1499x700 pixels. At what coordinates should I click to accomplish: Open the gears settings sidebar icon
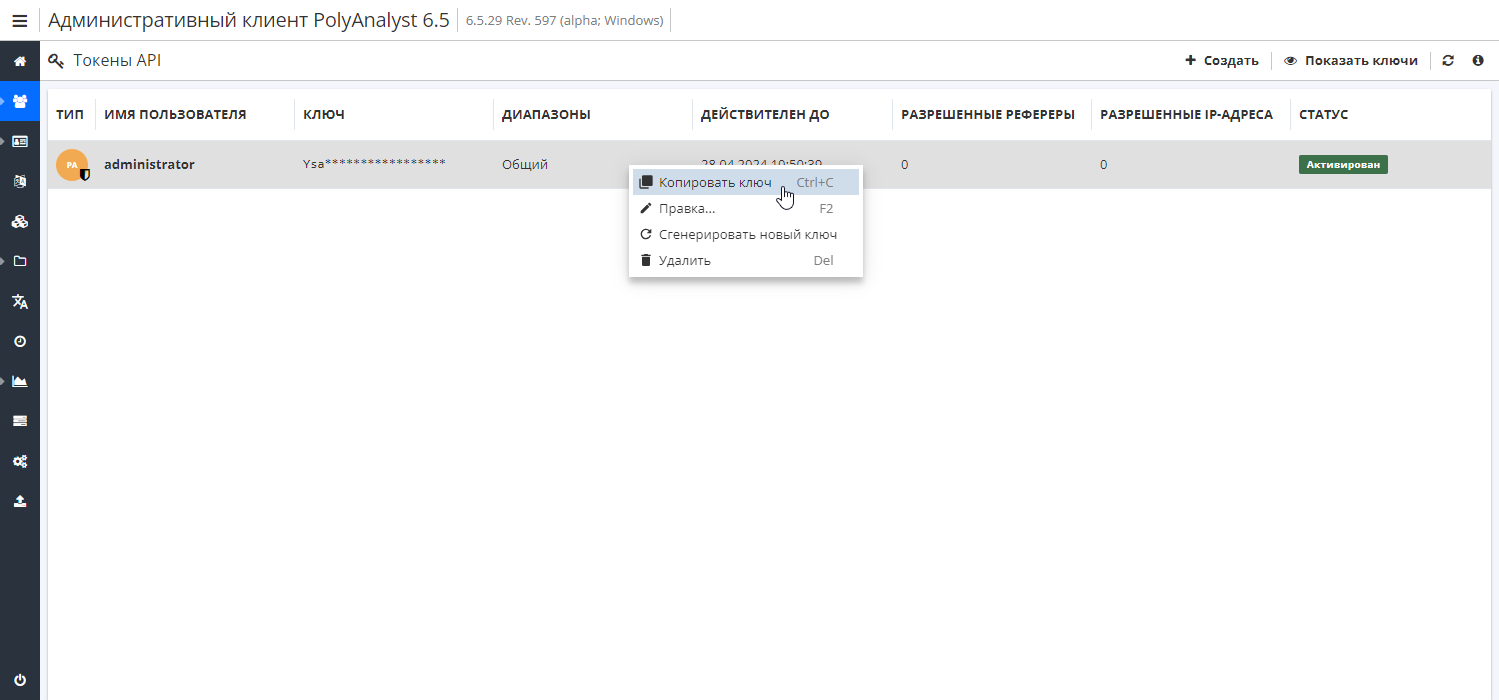[20, 461]
